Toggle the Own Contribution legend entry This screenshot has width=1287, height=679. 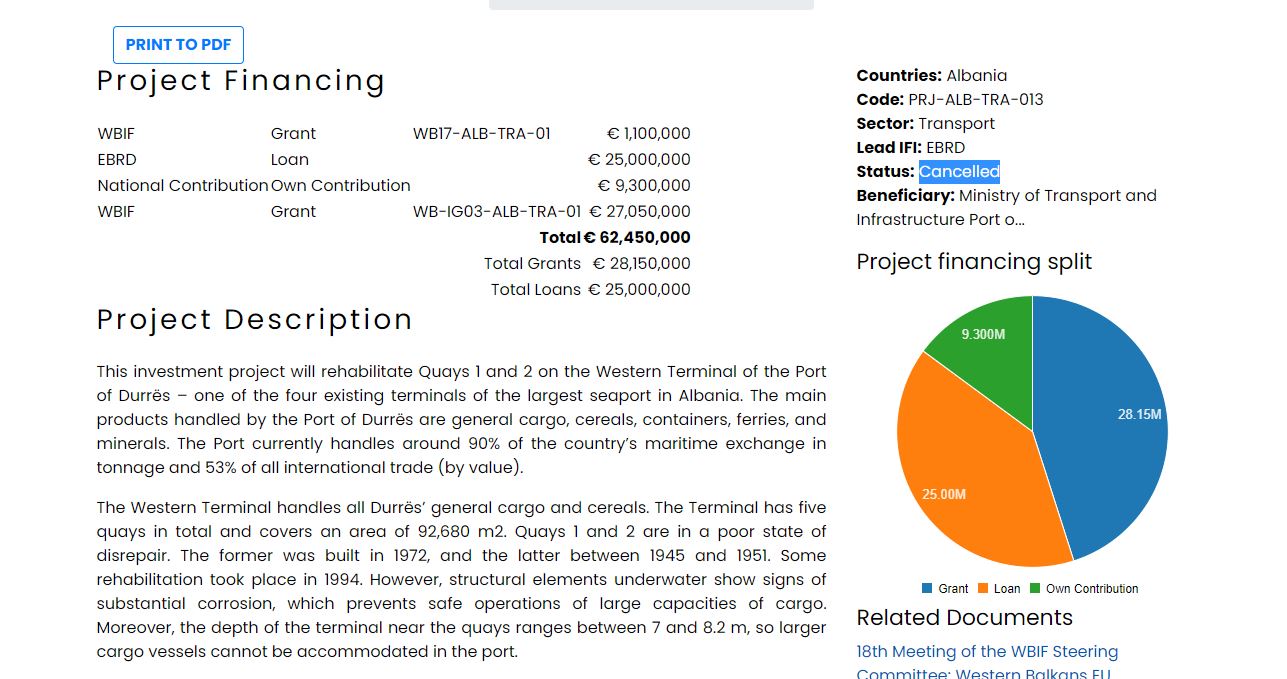[x=1084, y=589]
